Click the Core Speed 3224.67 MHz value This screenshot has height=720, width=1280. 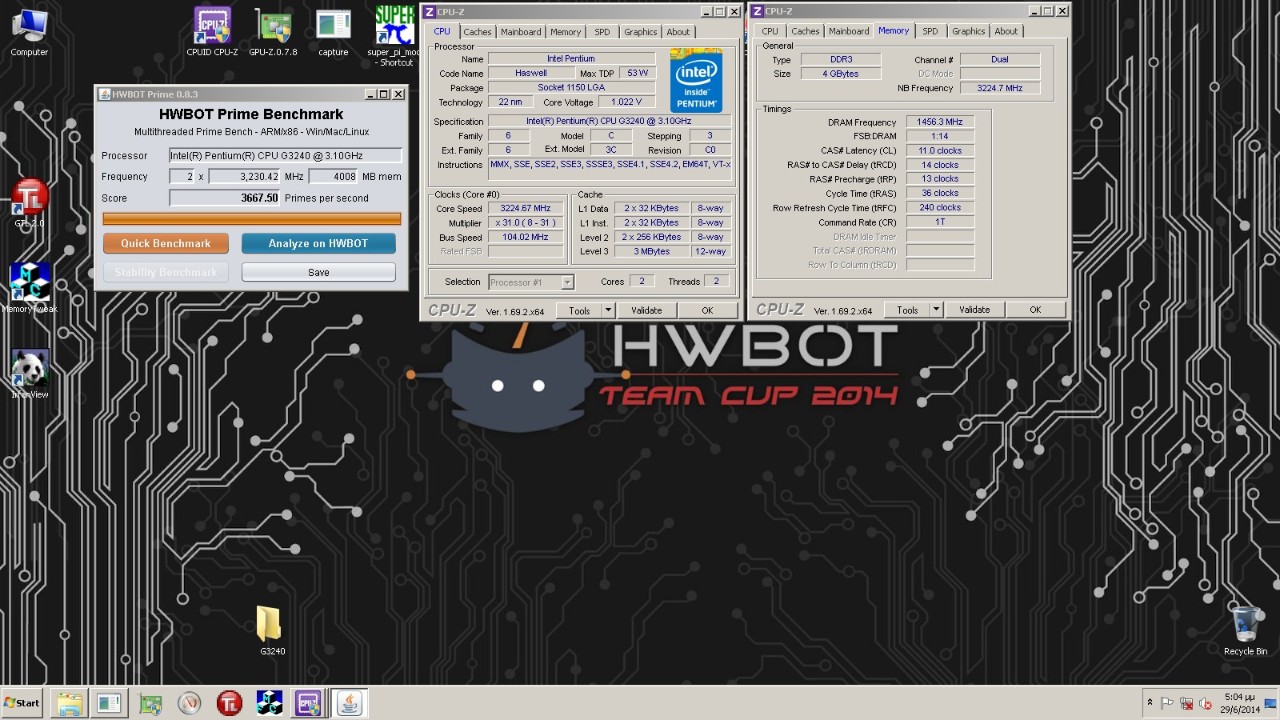click(x=525, y=209)
